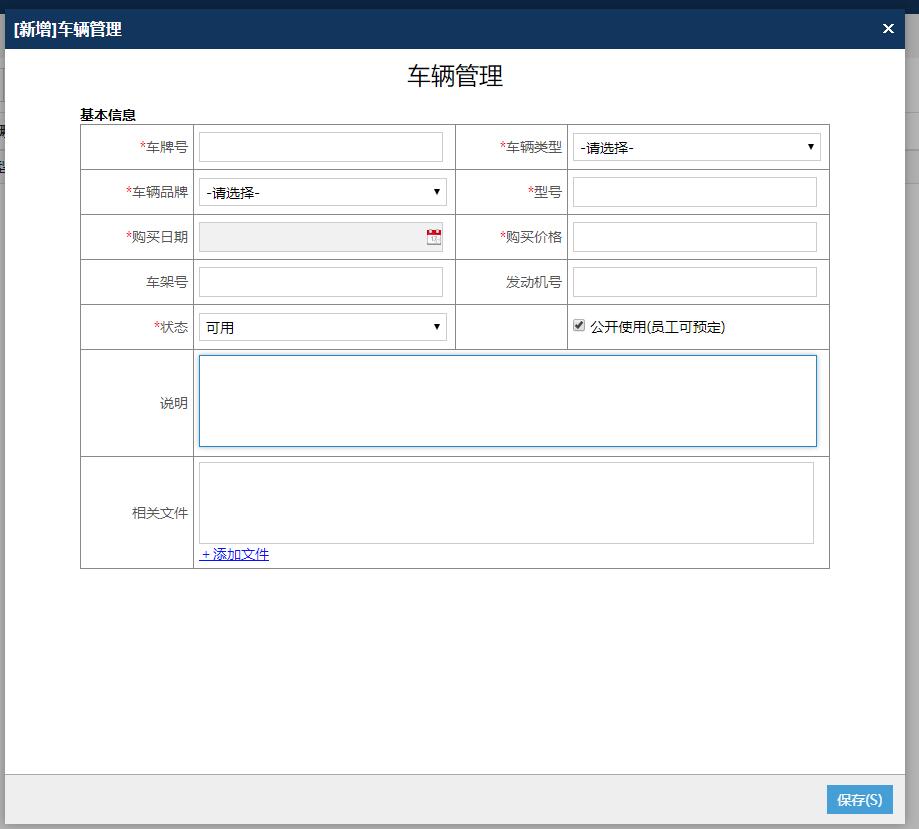Click the *车牌号 field label

pyautogui.click(x=164, y=147)
